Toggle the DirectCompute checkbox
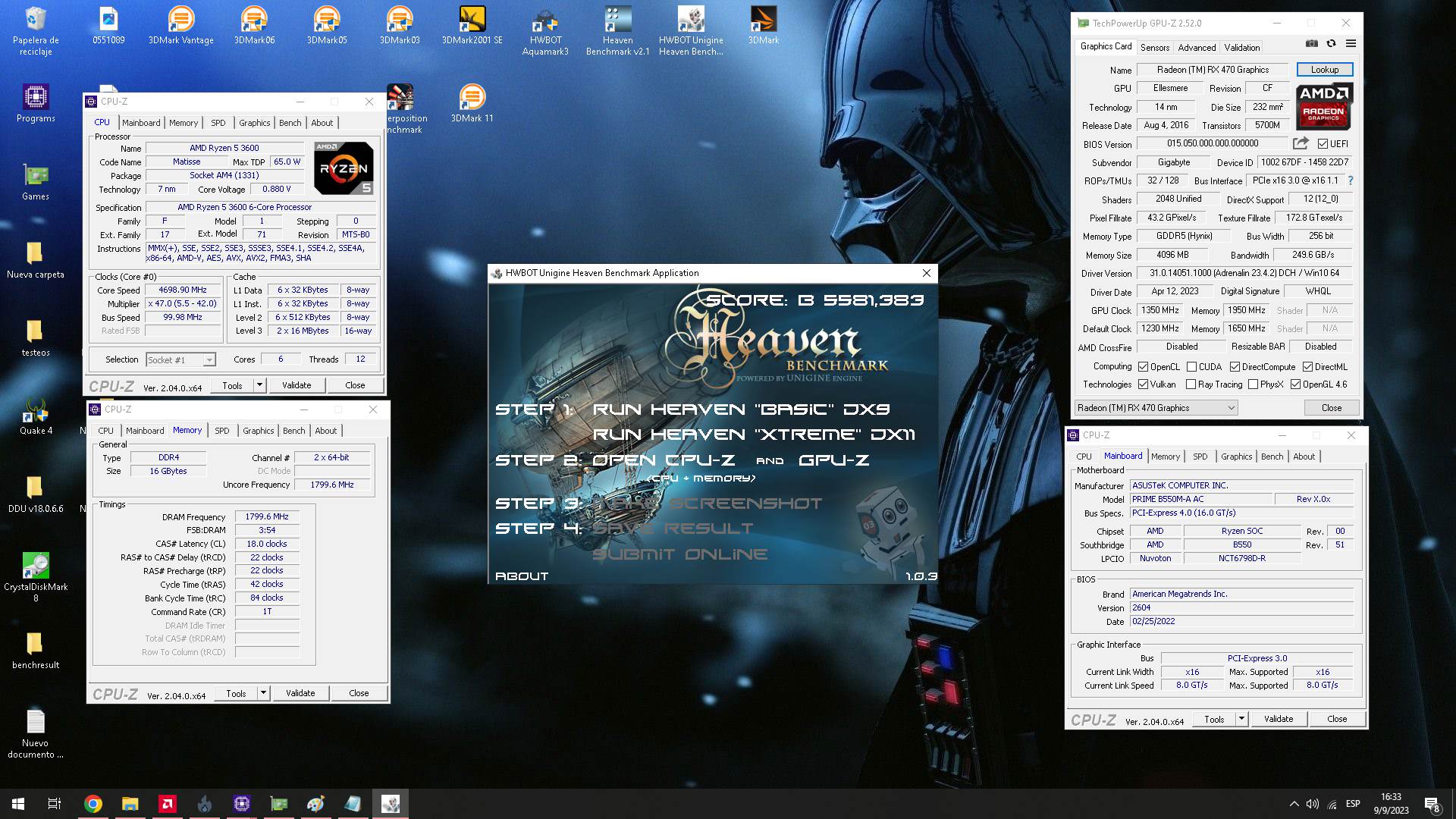Viewport: 1456px width, 819px height. tap(1235, 367)
